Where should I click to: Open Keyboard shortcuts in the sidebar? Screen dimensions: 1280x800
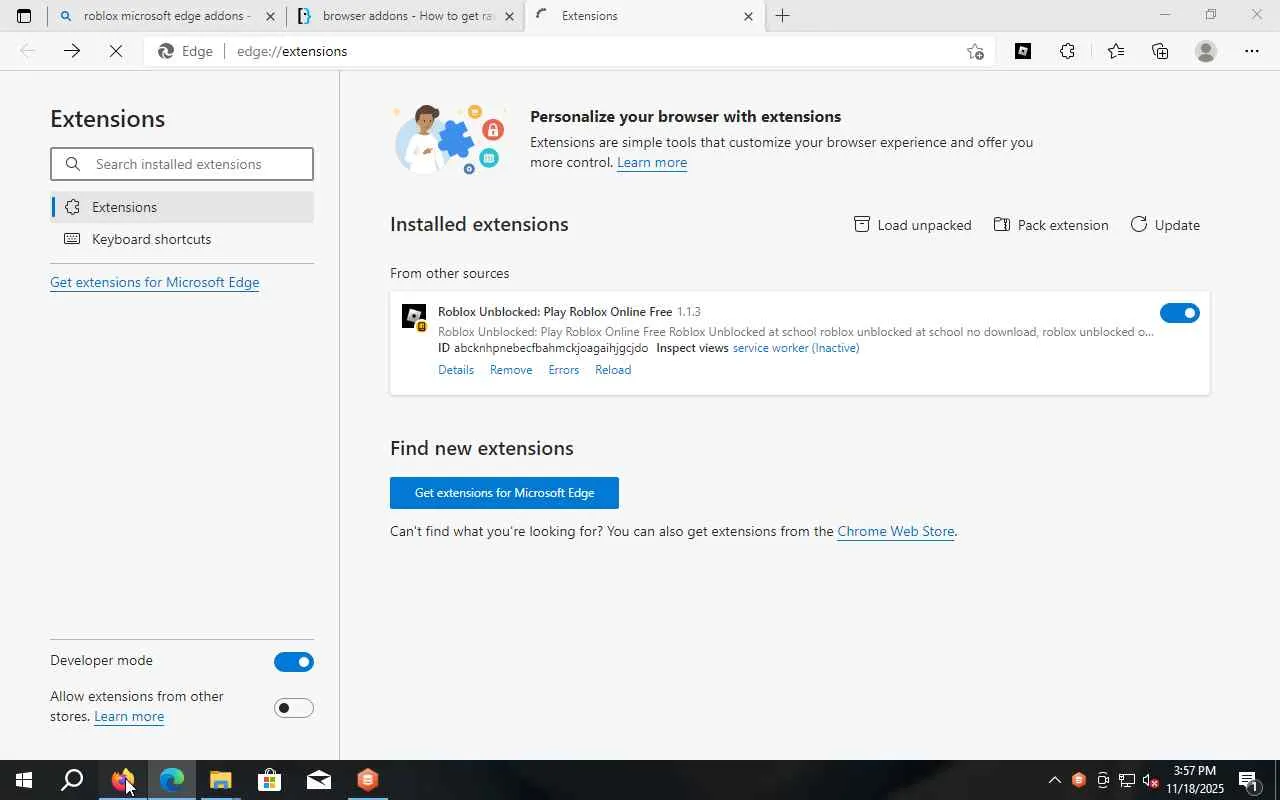point(182,239)
